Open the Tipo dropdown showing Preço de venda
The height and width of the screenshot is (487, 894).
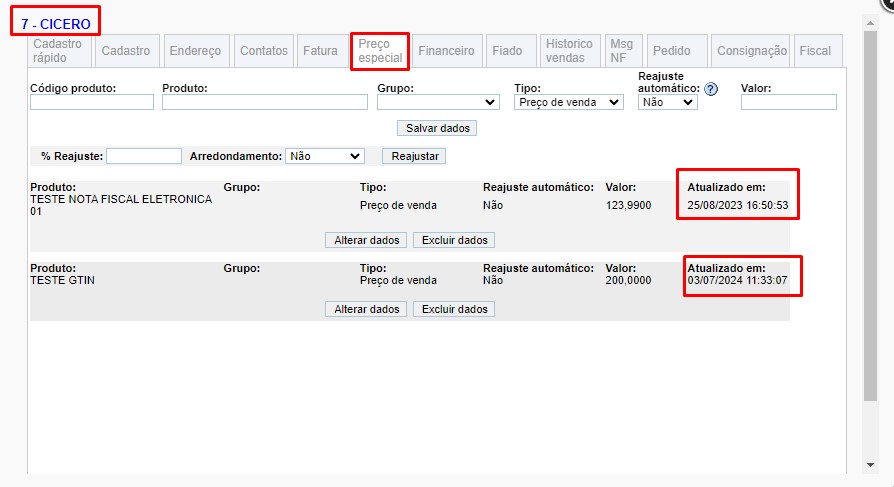point(568,102)
